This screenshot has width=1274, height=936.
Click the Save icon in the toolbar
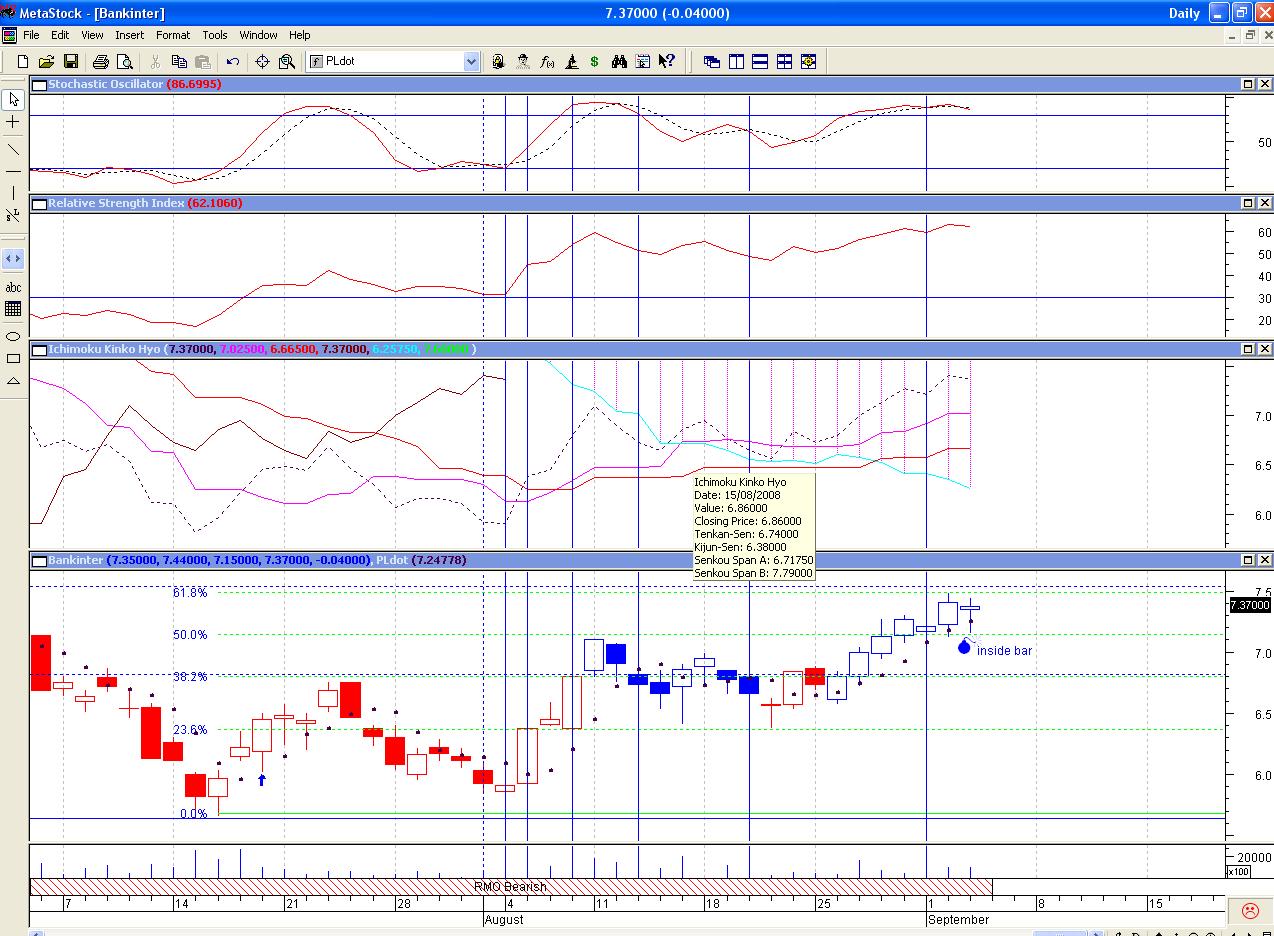coord(71,62)
